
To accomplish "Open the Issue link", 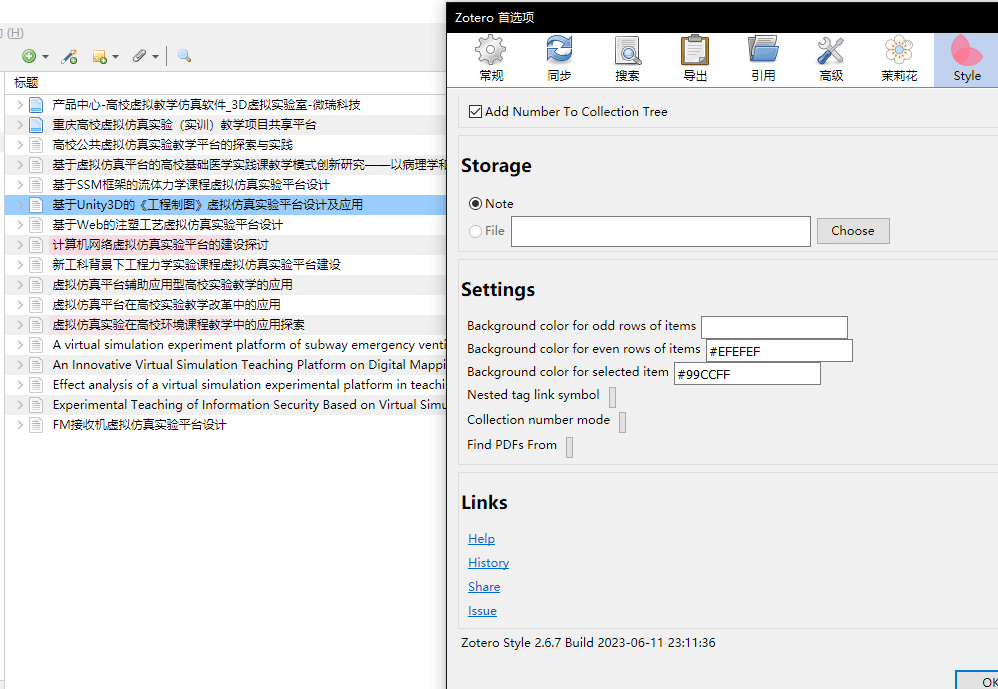I will (482, 611).
